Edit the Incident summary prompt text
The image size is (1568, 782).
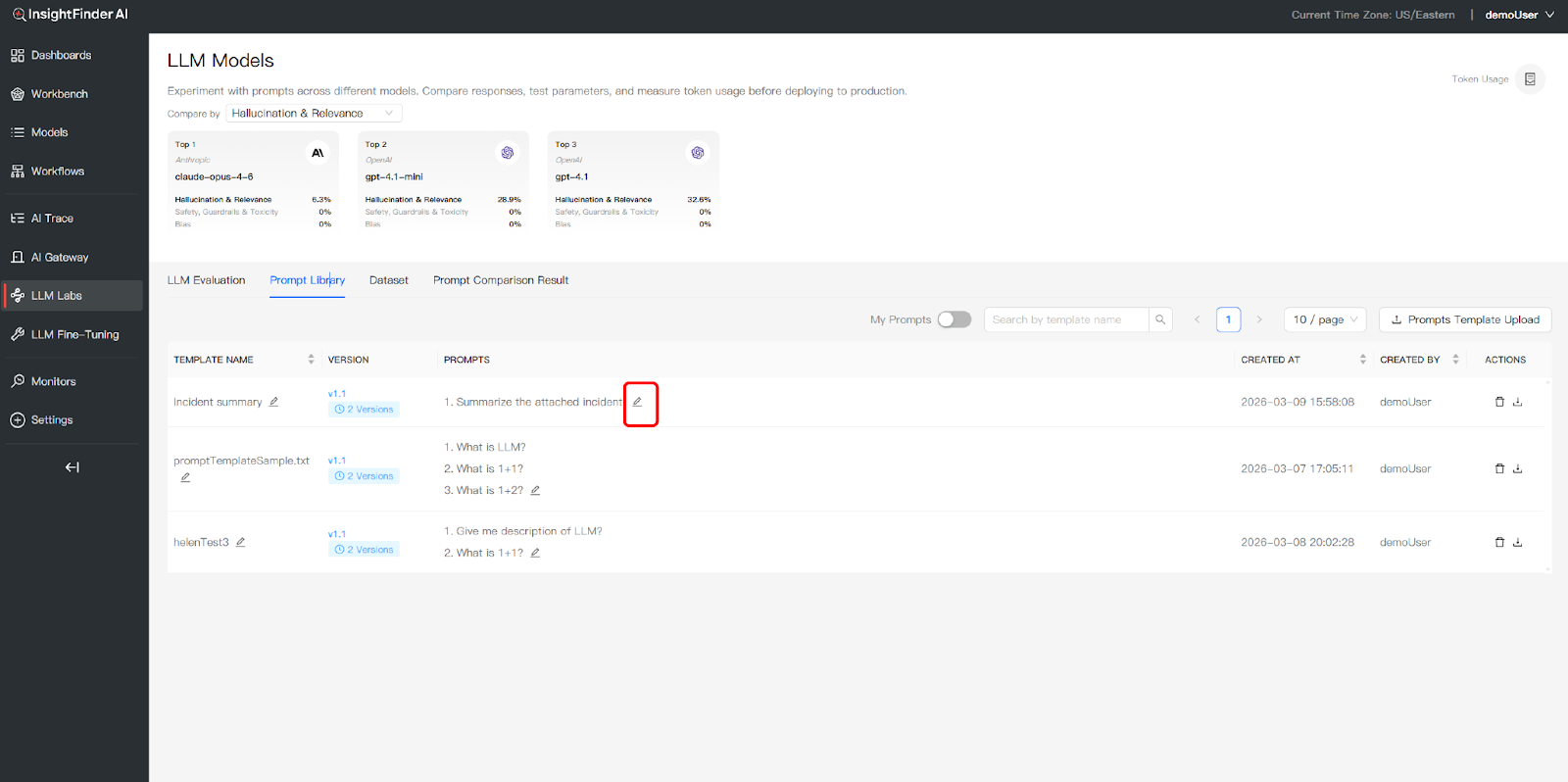click(x=637, y=402)
